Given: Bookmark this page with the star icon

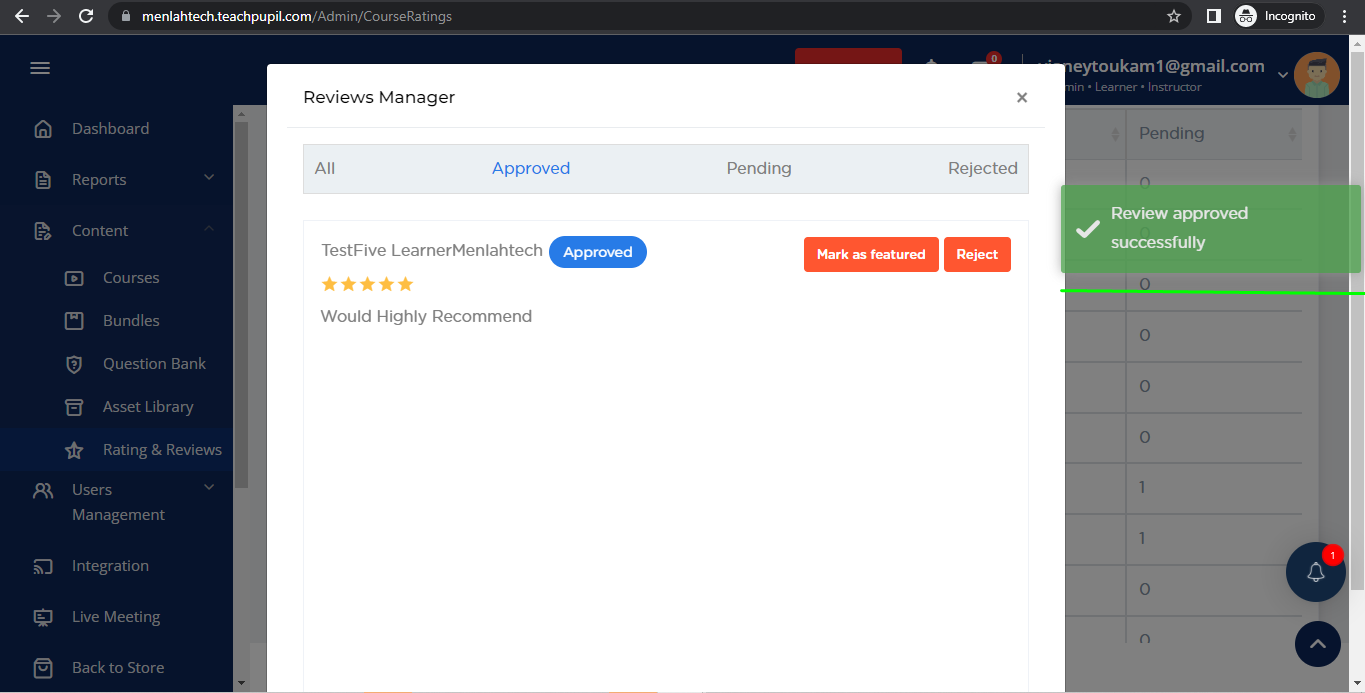Looking at the screenshot, I should pos(1174,16).
